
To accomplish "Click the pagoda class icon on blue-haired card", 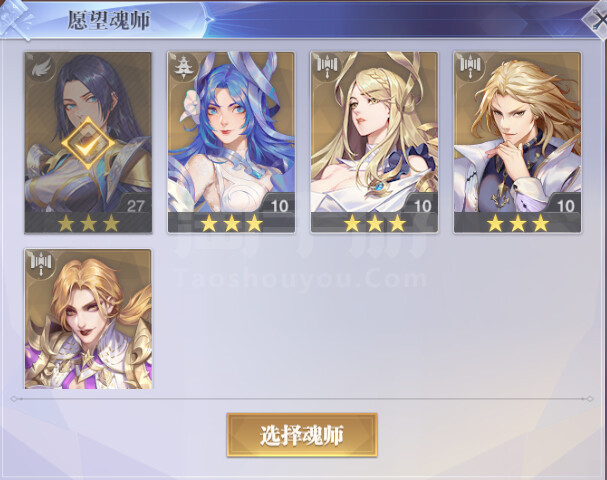I will coord(184,67).
